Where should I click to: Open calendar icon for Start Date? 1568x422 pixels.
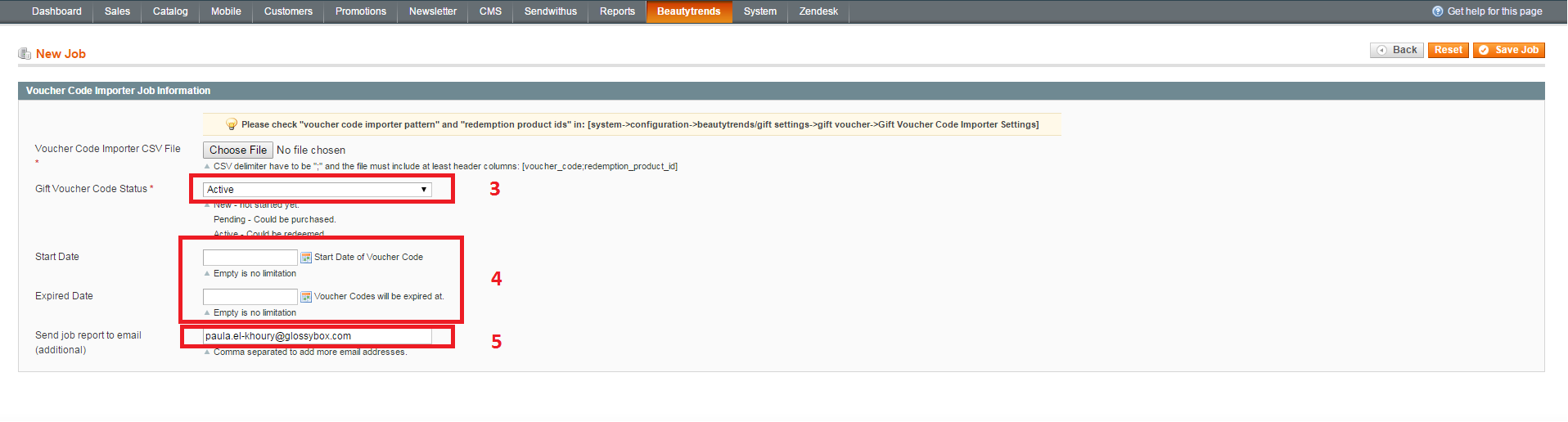306,258
